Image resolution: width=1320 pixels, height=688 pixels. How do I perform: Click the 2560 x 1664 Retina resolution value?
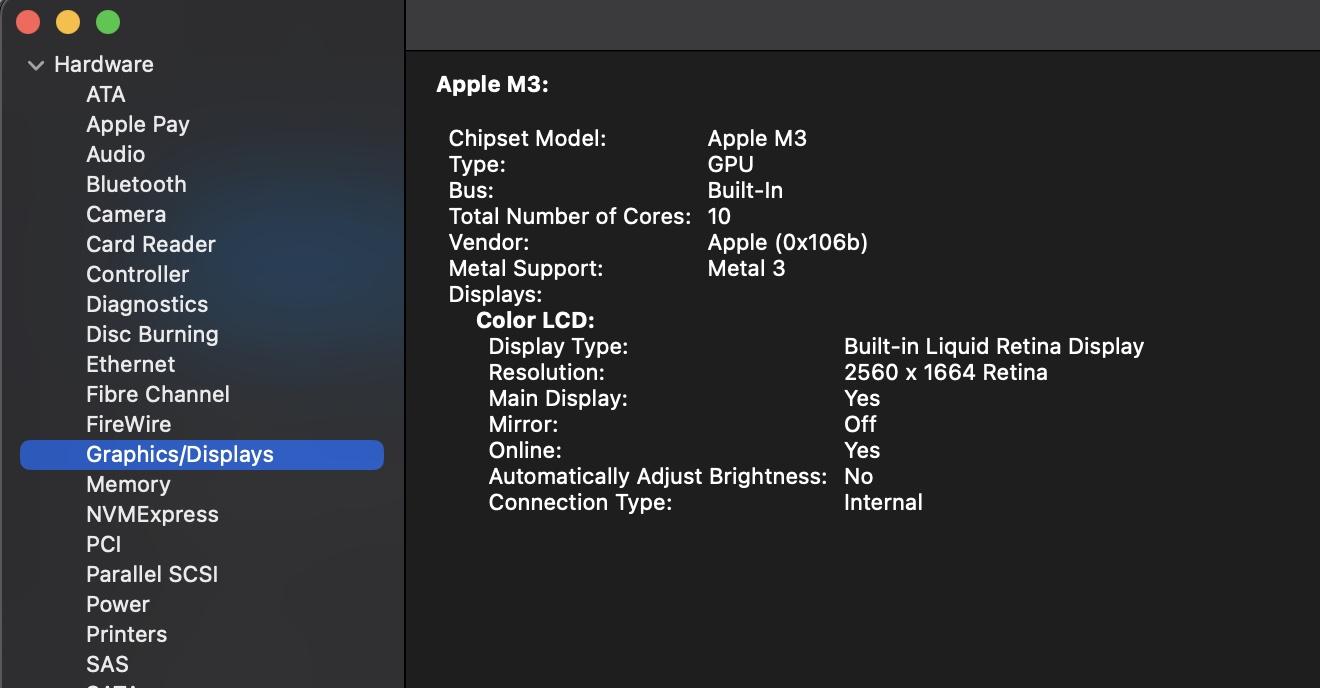945,373
